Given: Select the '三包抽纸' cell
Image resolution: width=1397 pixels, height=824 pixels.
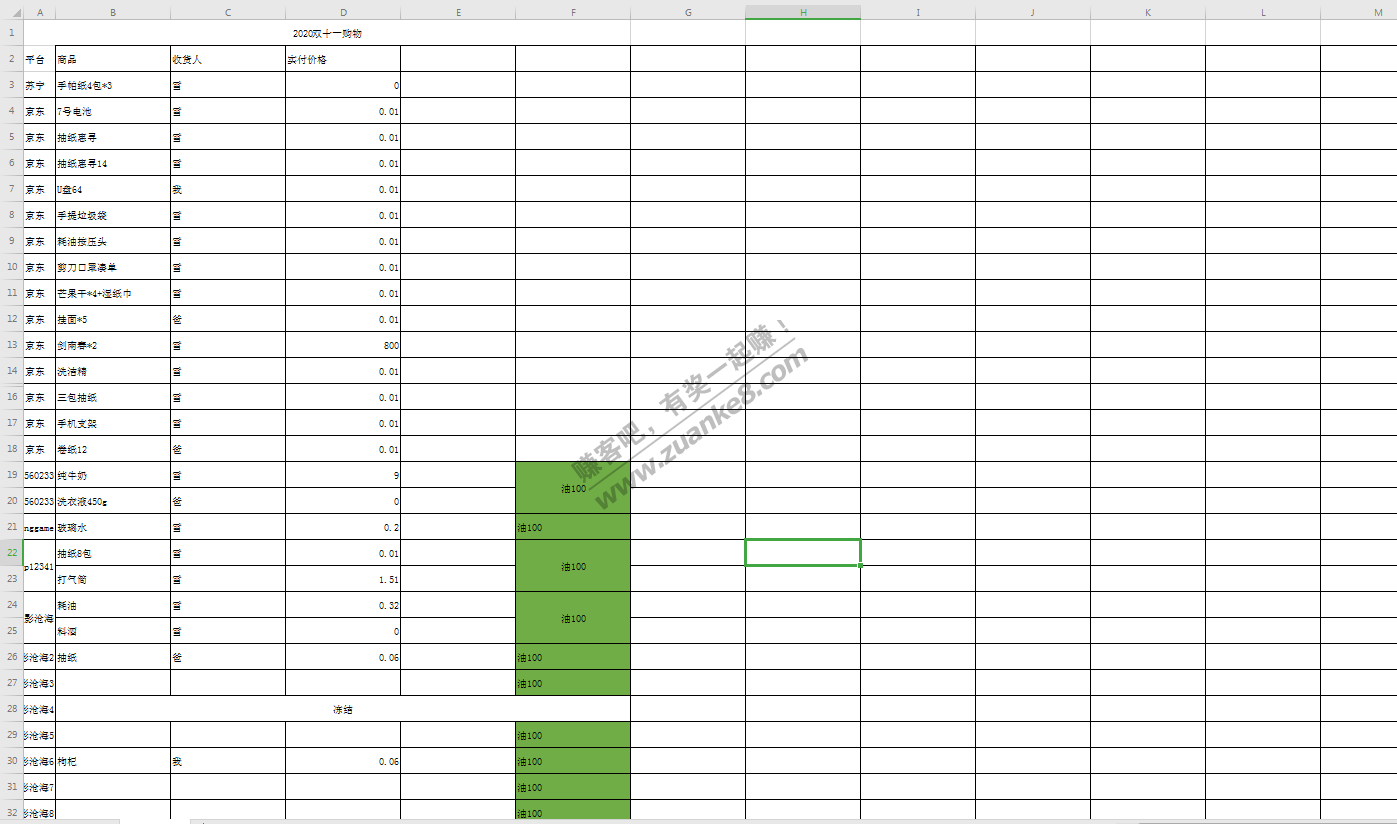Looking at the screenshot, I should [113, 397].
